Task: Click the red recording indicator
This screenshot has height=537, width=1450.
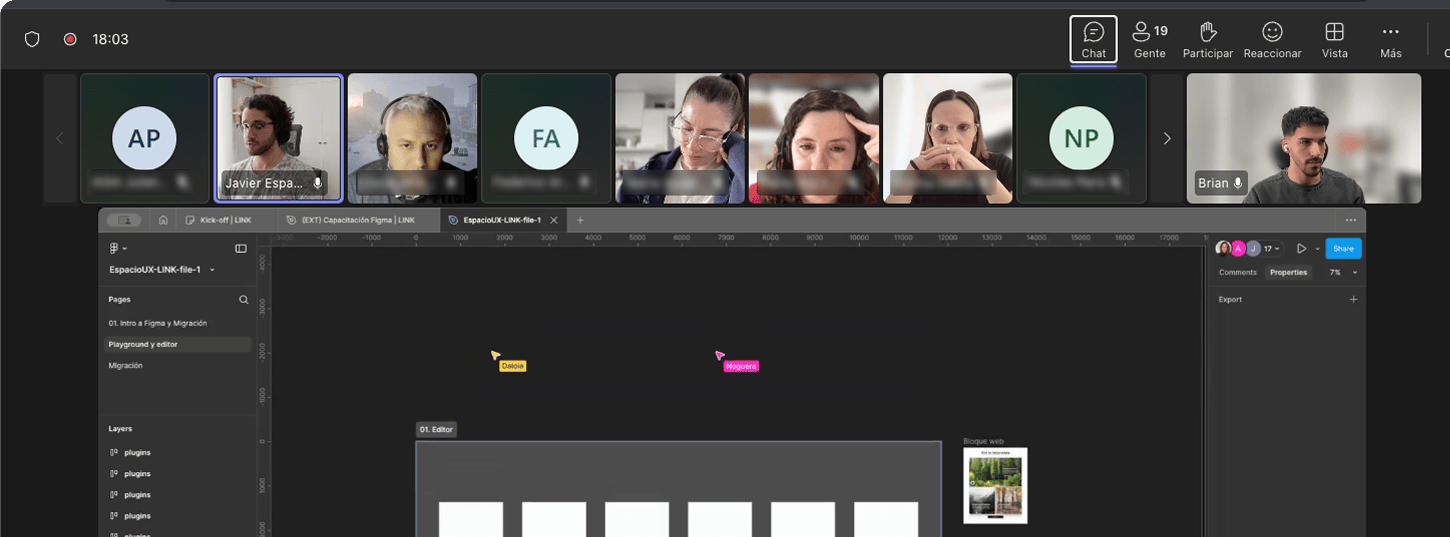Action: (x=70, y=39)
